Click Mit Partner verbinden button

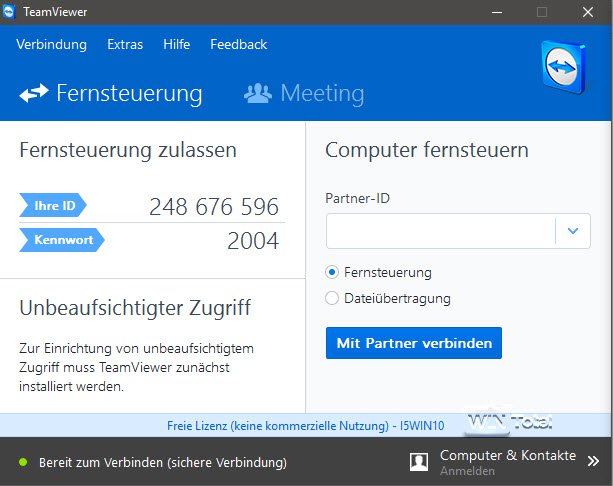[414, 343]
